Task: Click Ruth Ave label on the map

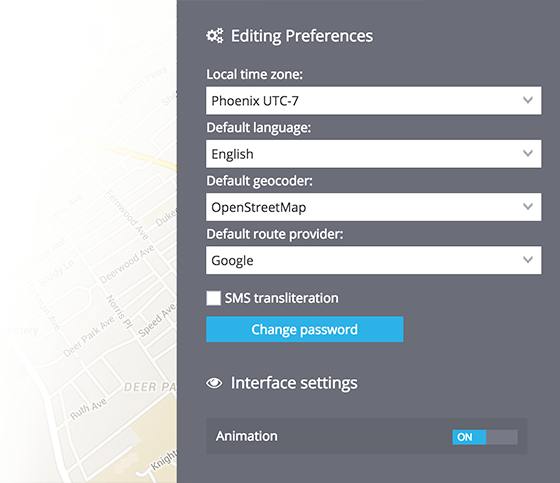Action: (x=88, y=409)
